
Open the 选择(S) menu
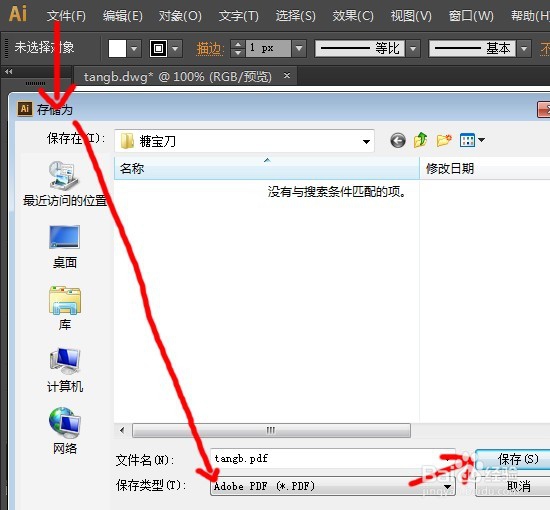(295, 15)
